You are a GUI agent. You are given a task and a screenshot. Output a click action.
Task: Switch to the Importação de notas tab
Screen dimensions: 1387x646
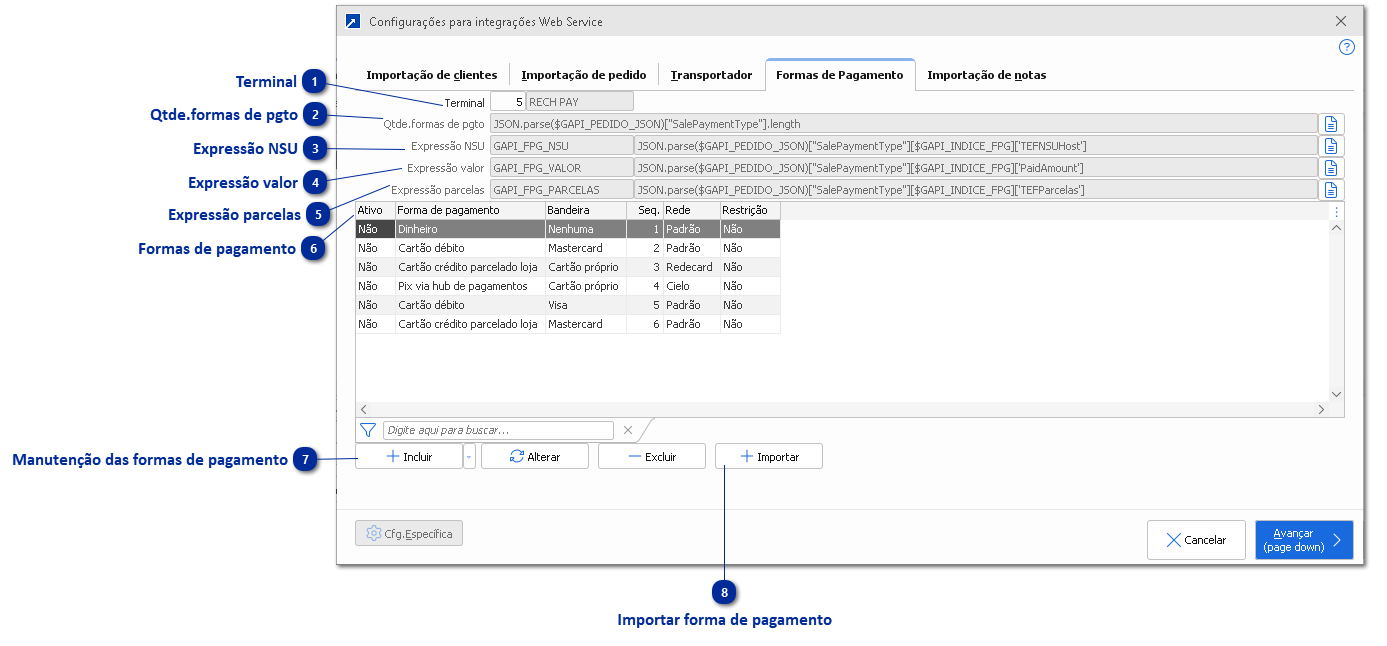(985, 74)
